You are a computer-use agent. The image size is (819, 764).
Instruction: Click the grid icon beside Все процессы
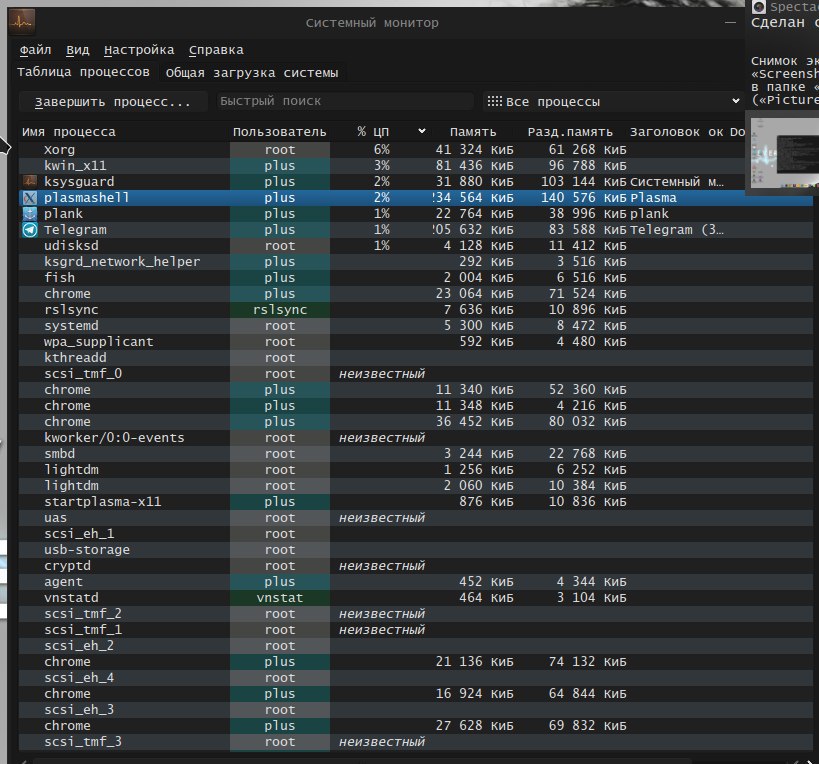(495, 101)
